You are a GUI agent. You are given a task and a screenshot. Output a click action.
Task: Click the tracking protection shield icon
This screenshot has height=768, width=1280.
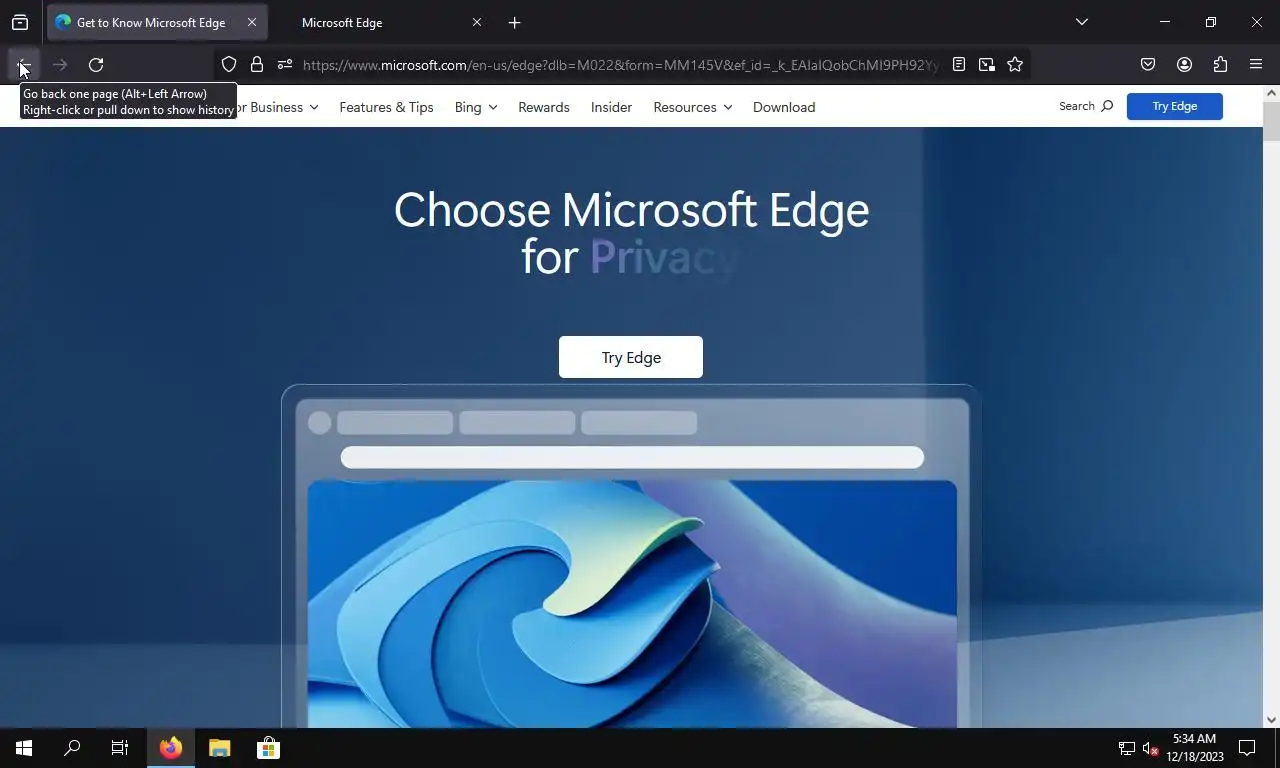click(229, 65)
